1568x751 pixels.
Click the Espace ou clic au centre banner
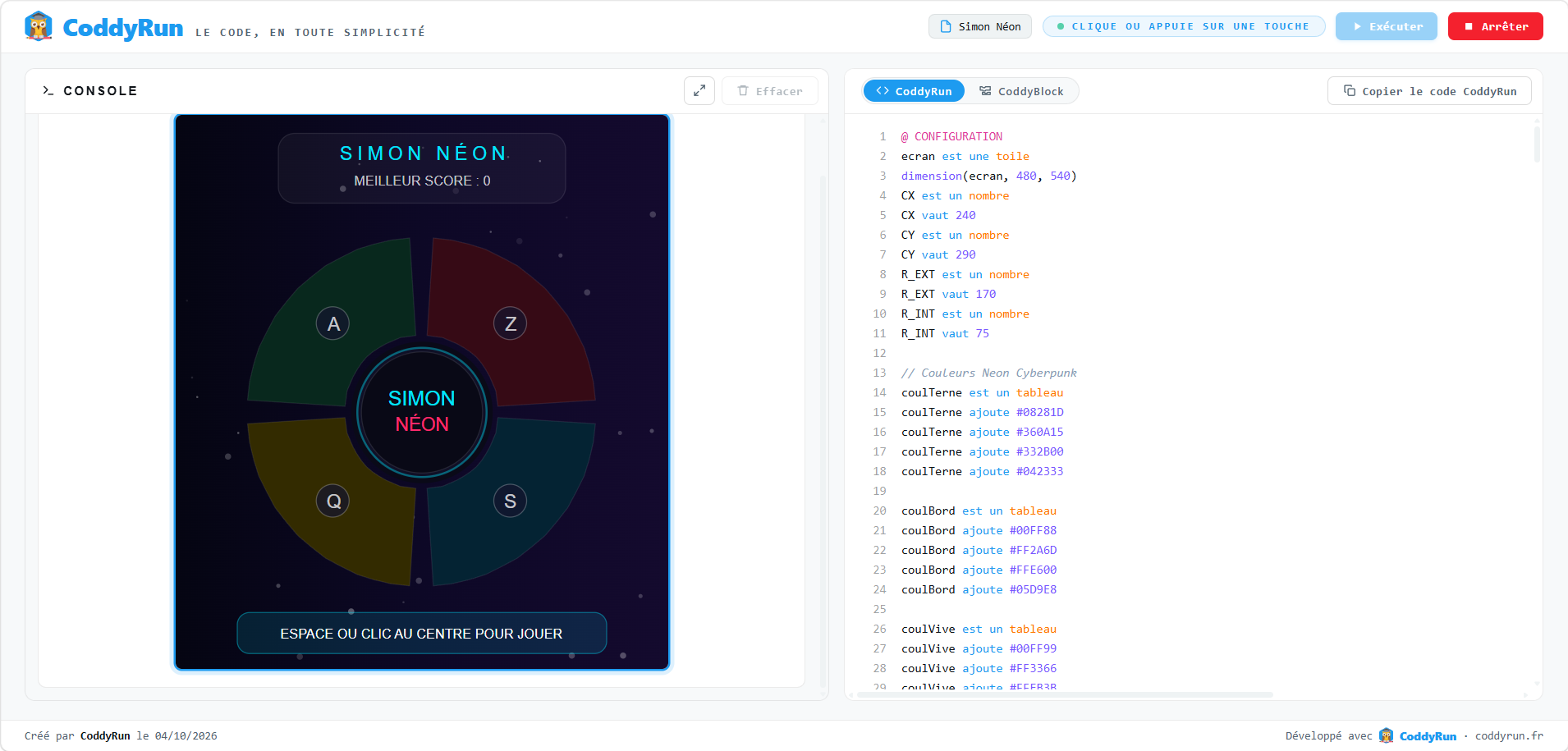[422, 634]
